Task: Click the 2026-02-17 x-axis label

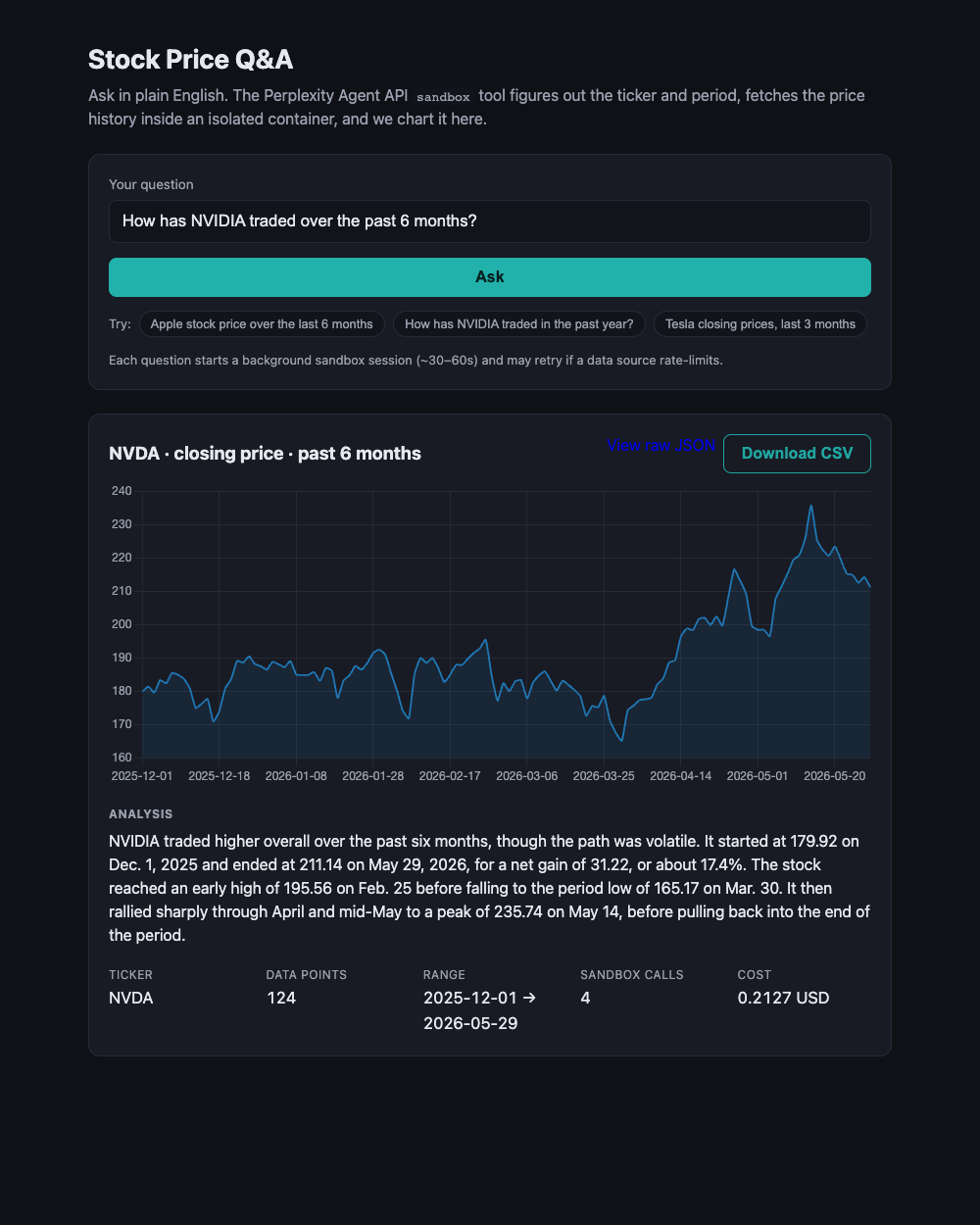Action: point(450,775)
